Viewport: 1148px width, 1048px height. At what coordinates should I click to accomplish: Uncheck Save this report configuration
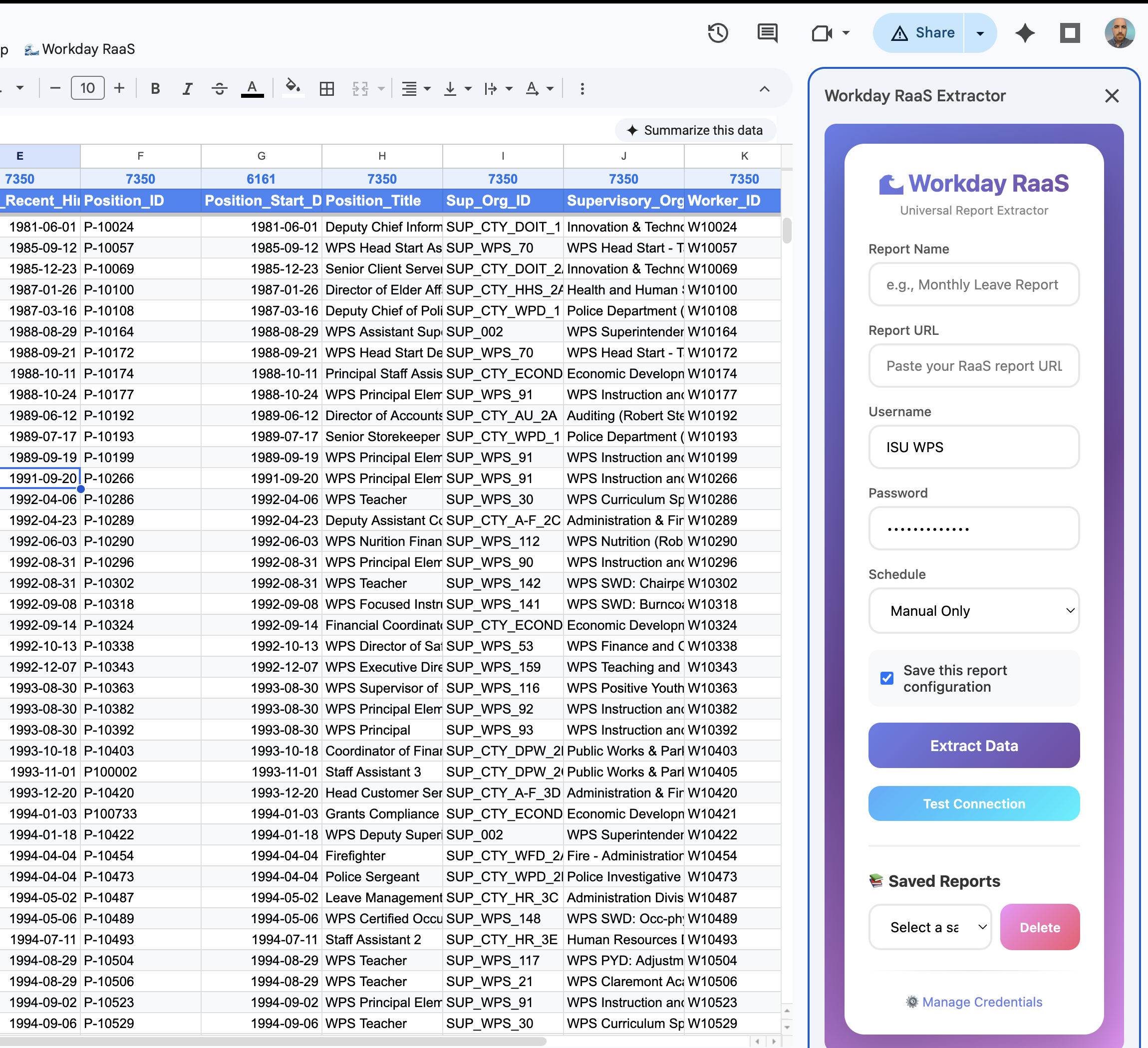tap(886, 678)
